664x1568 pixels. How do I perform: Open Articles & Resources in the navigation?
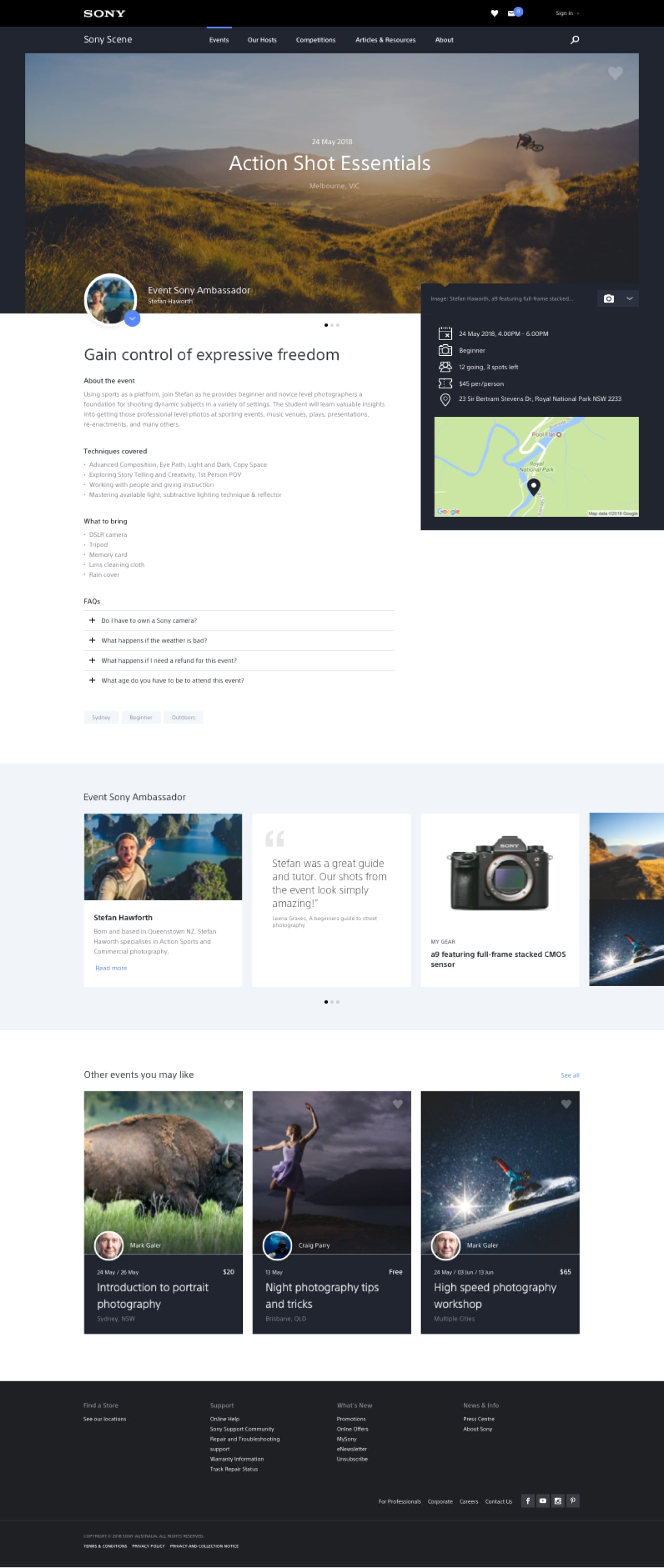(x=385, y=40)
